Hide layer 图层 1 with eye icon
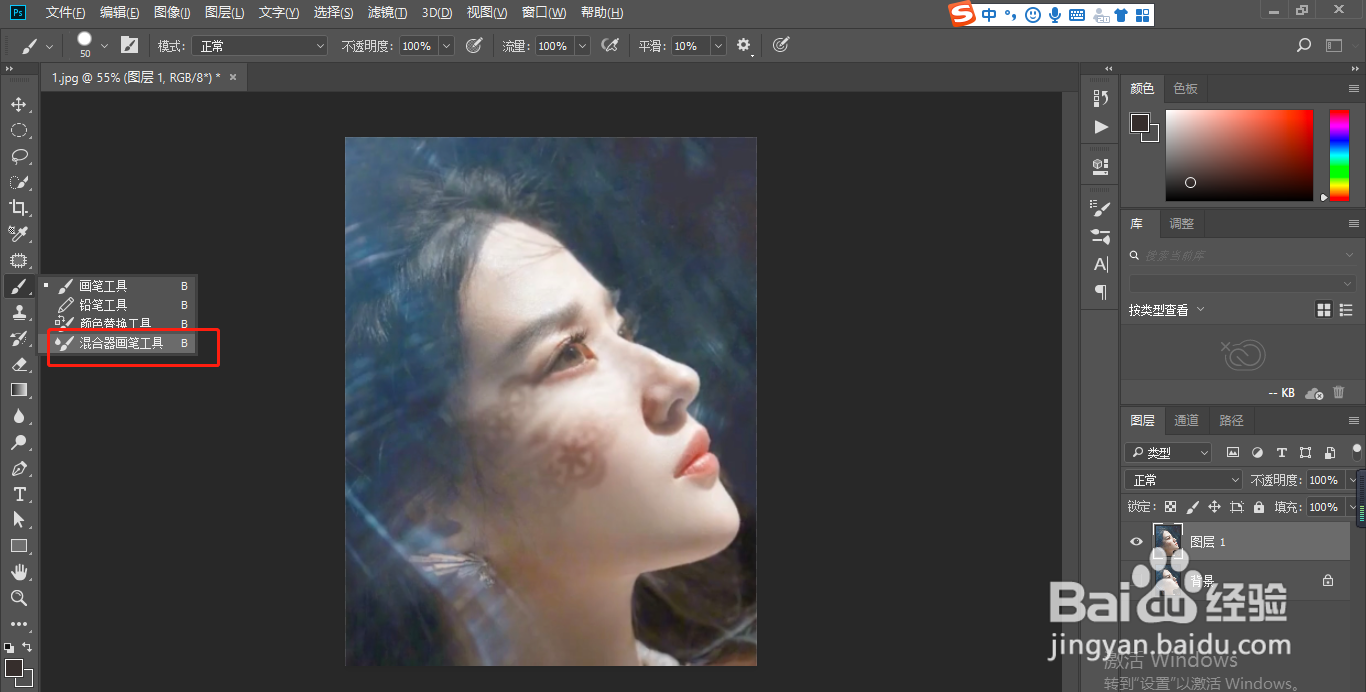Viewport: 1366px width, 692px height. coord(1136,542)
